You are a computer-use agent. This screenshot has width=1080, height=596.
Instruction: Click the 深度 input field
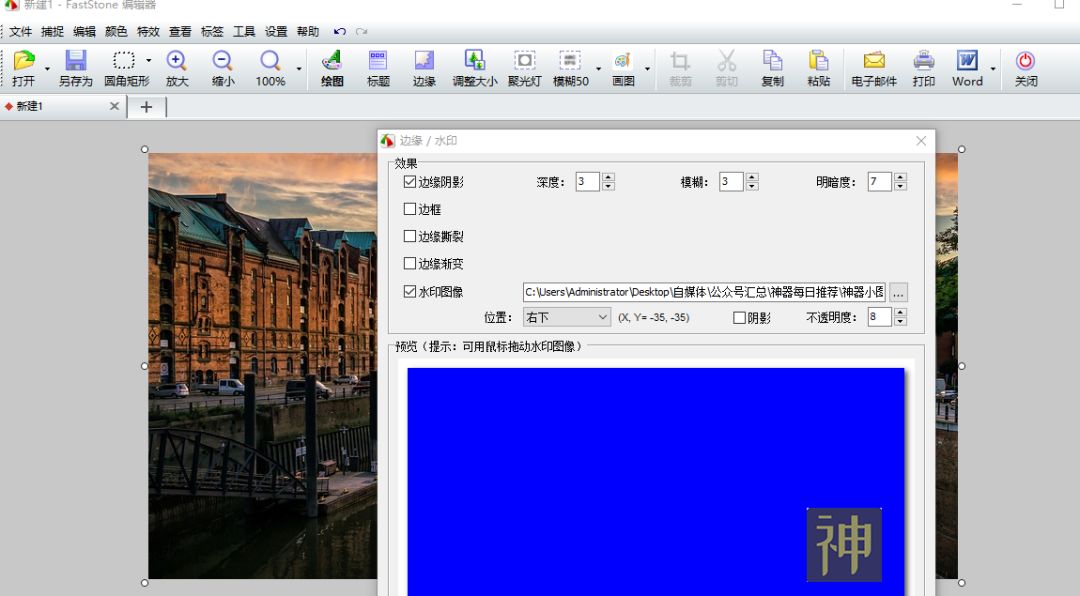coord(588,181)
